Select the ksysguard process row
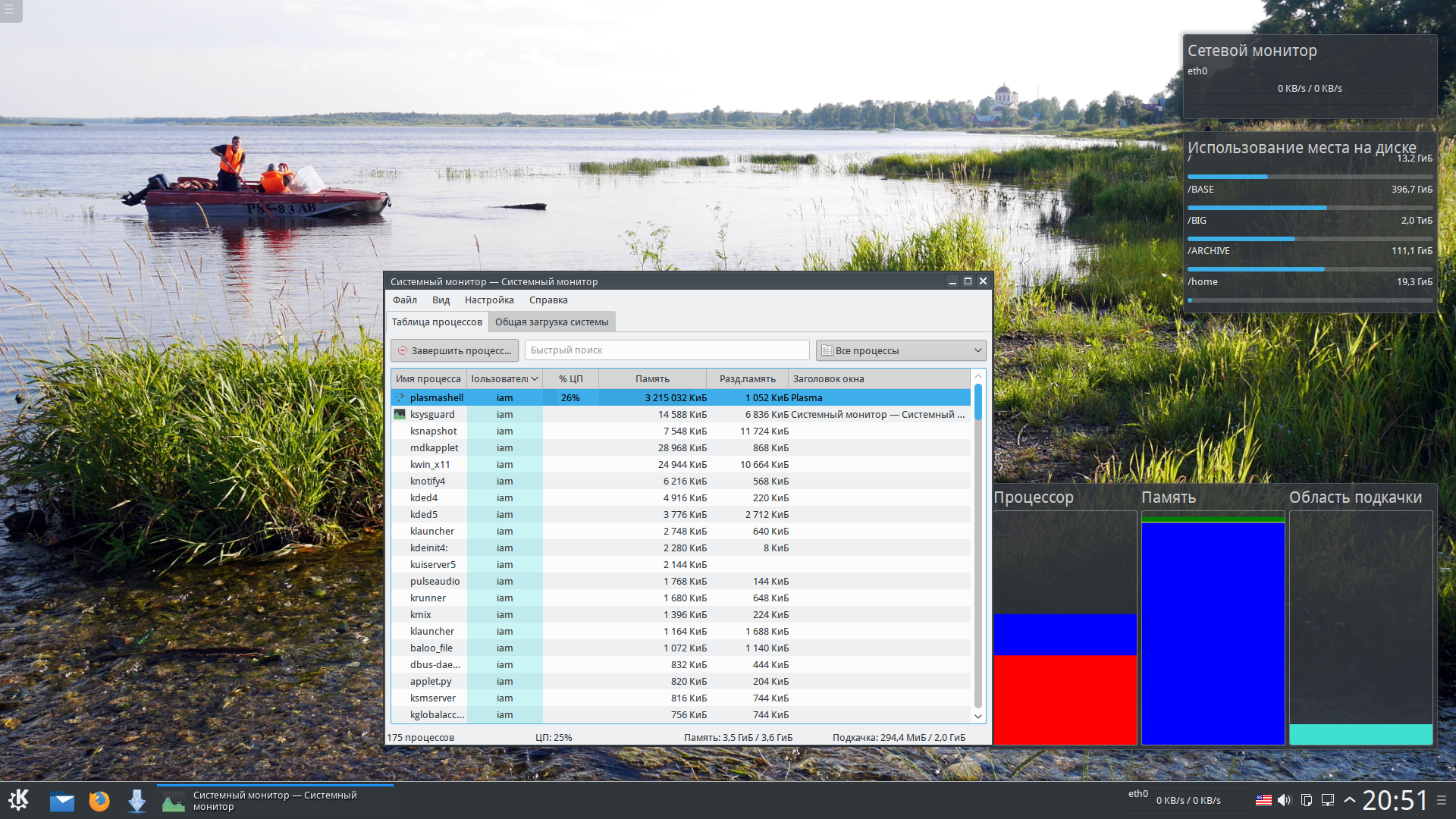Image resolution: width=1456 pixels, height=819 pixels. pos(432,415)
